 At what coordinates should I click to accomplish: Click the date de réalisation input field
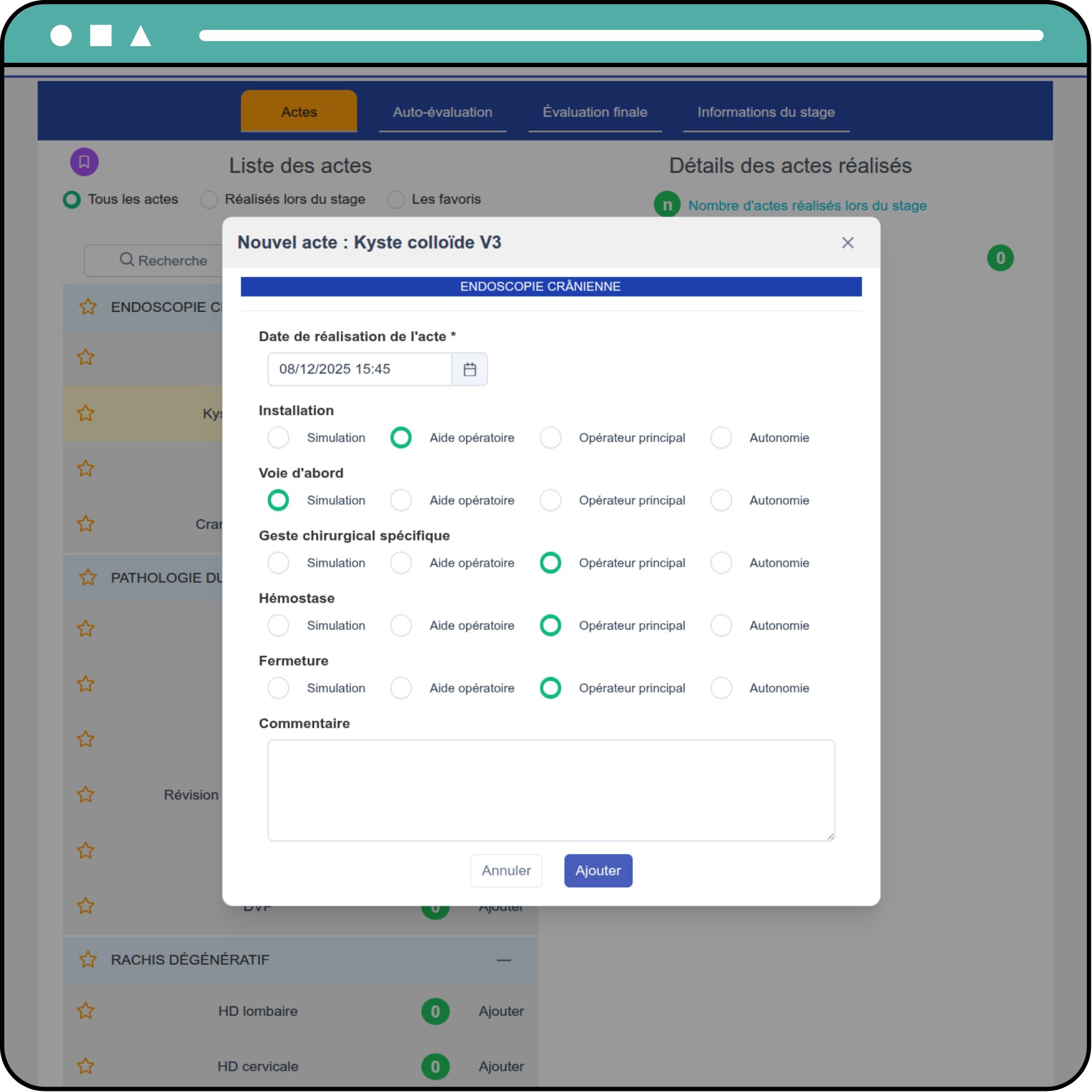tap(359, 369)
